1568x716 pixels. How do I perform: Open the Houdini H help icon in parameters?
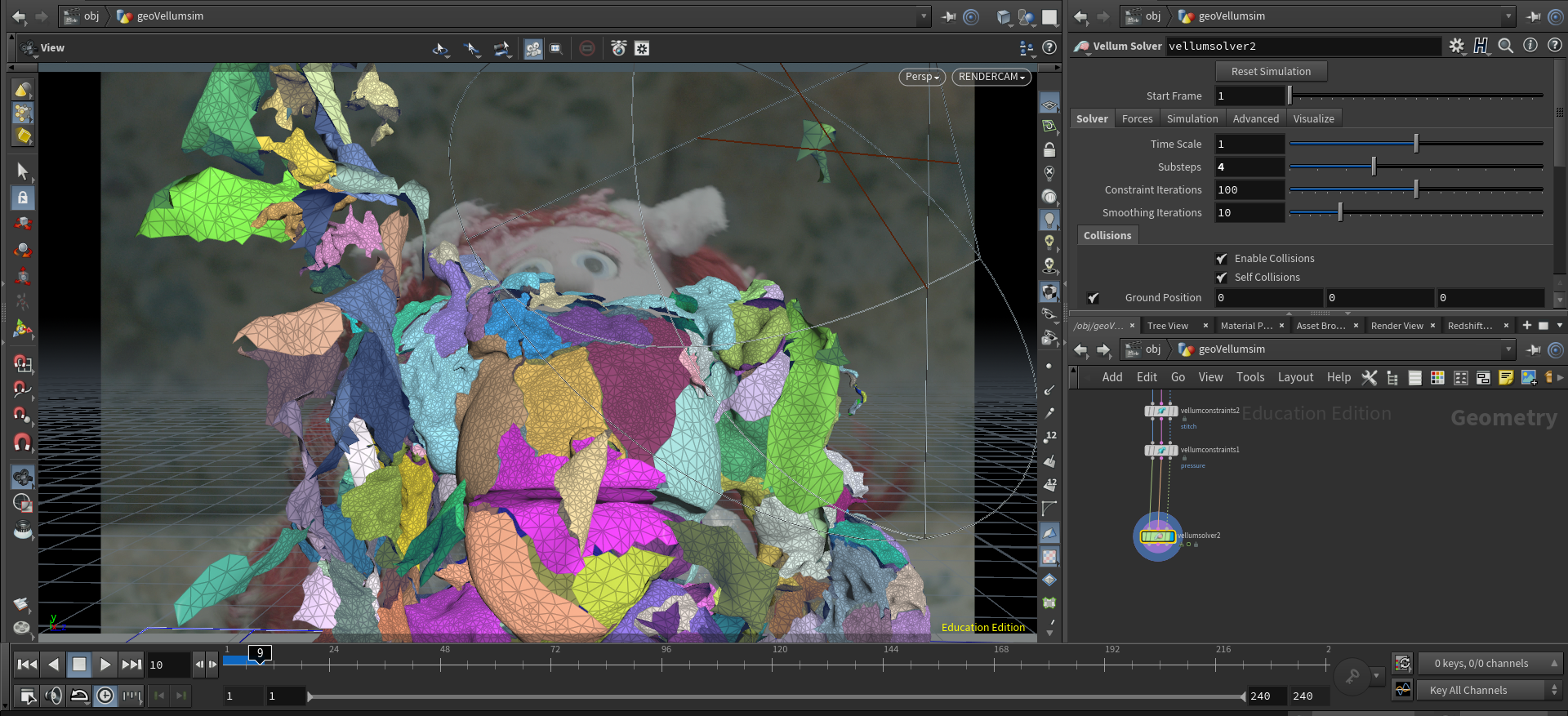coord(1481,46)
